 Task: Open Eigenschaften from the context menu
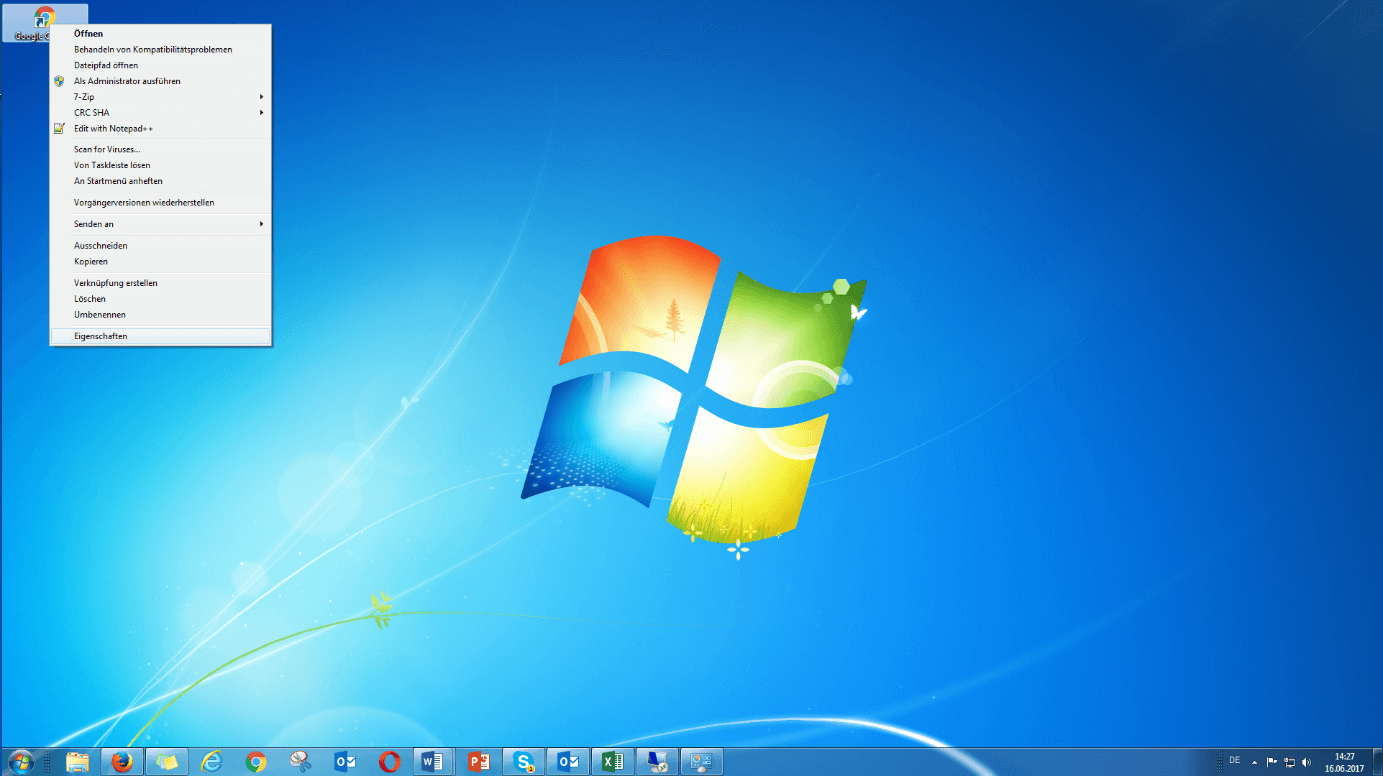point(160,336)
